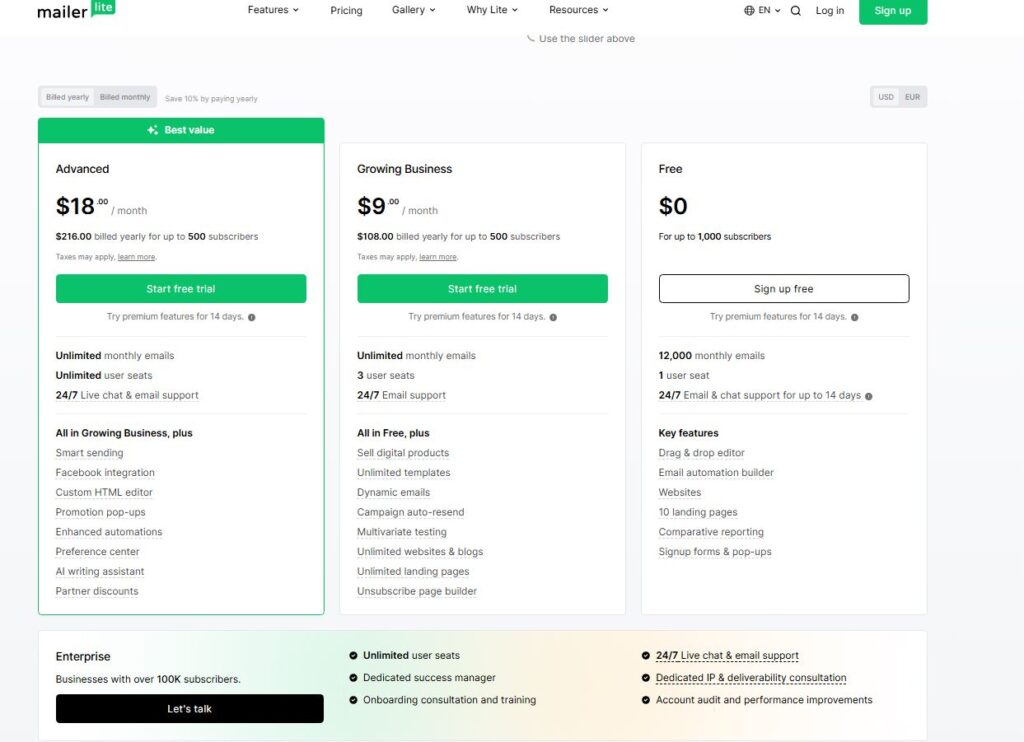The height and width of the screenshot is (742, 1024).
Task: Open the Log in page
Action: [x=829, y=10]
